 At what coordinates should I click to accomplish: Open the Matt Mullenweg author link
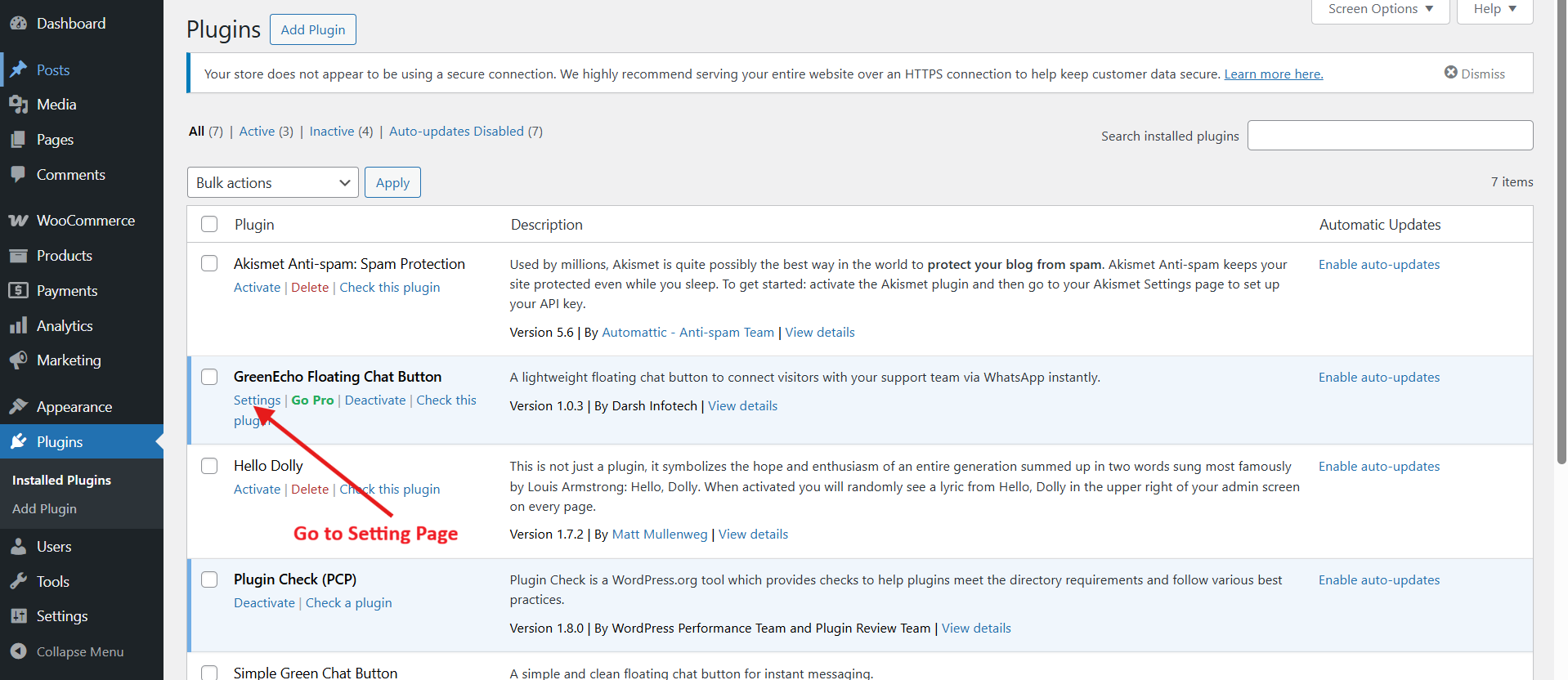660,534
